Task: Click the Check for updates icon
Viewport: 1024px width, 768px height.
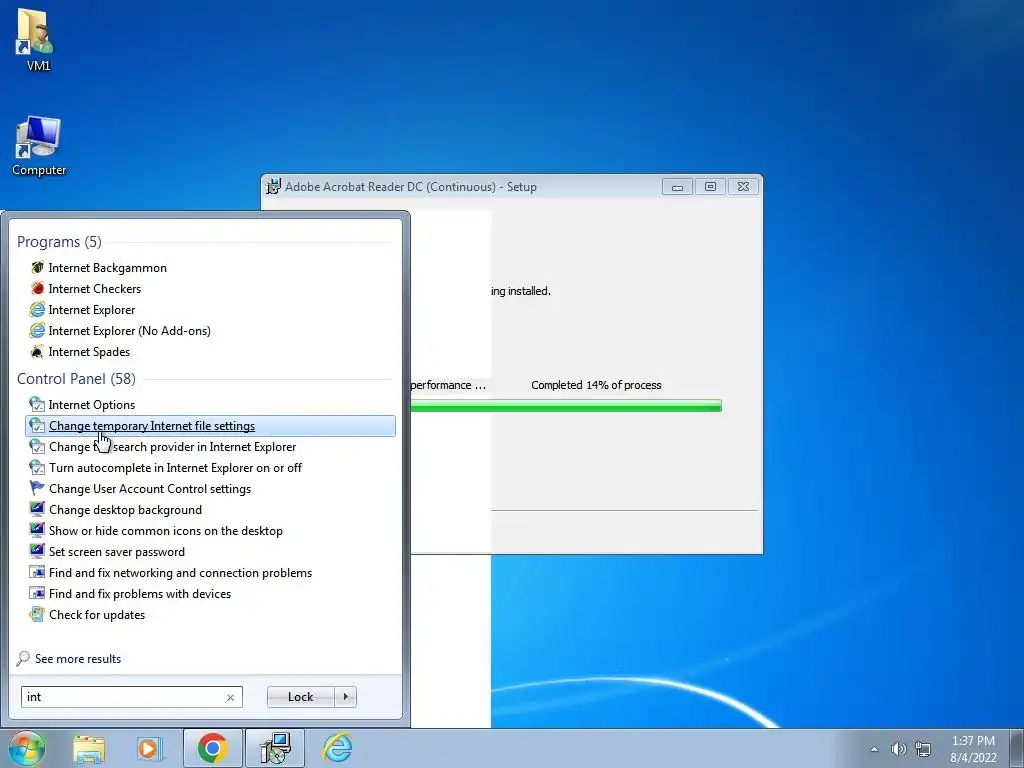Action: click(x=37, y=615)
